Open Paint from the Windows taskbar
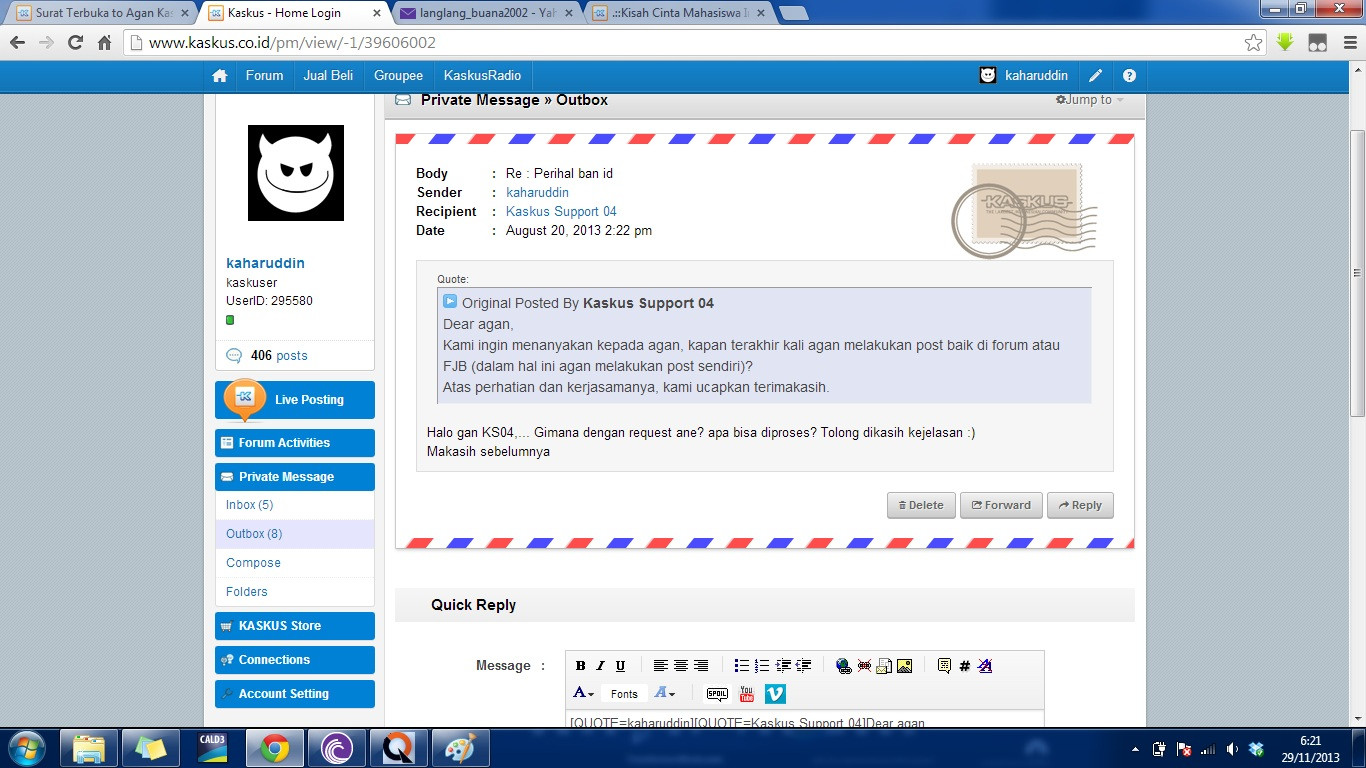 click(461, 748)
